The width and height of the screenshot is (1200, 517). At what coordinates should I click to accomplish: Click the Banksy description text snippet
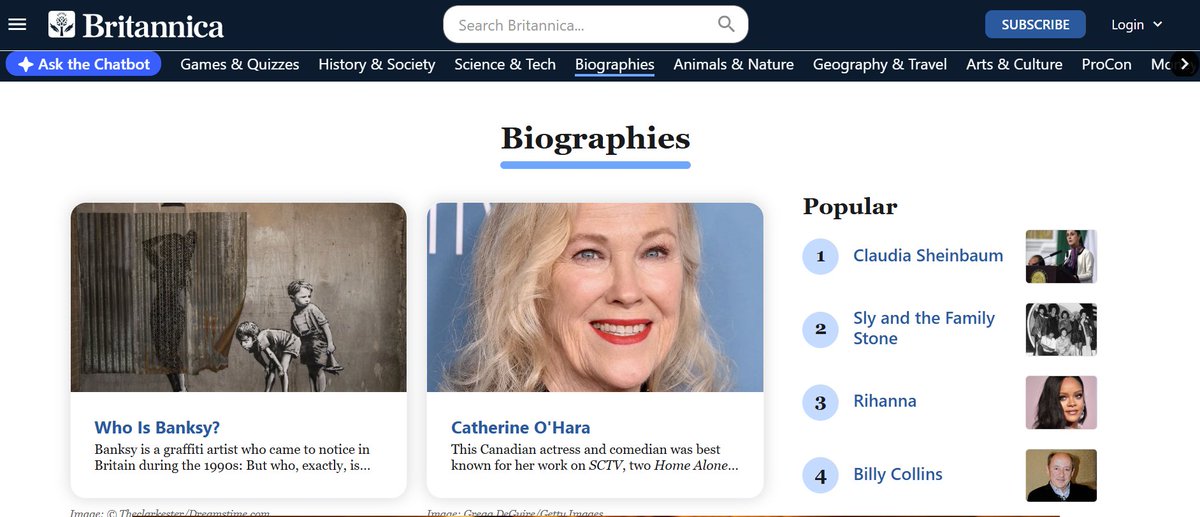(x=232, y=457)
